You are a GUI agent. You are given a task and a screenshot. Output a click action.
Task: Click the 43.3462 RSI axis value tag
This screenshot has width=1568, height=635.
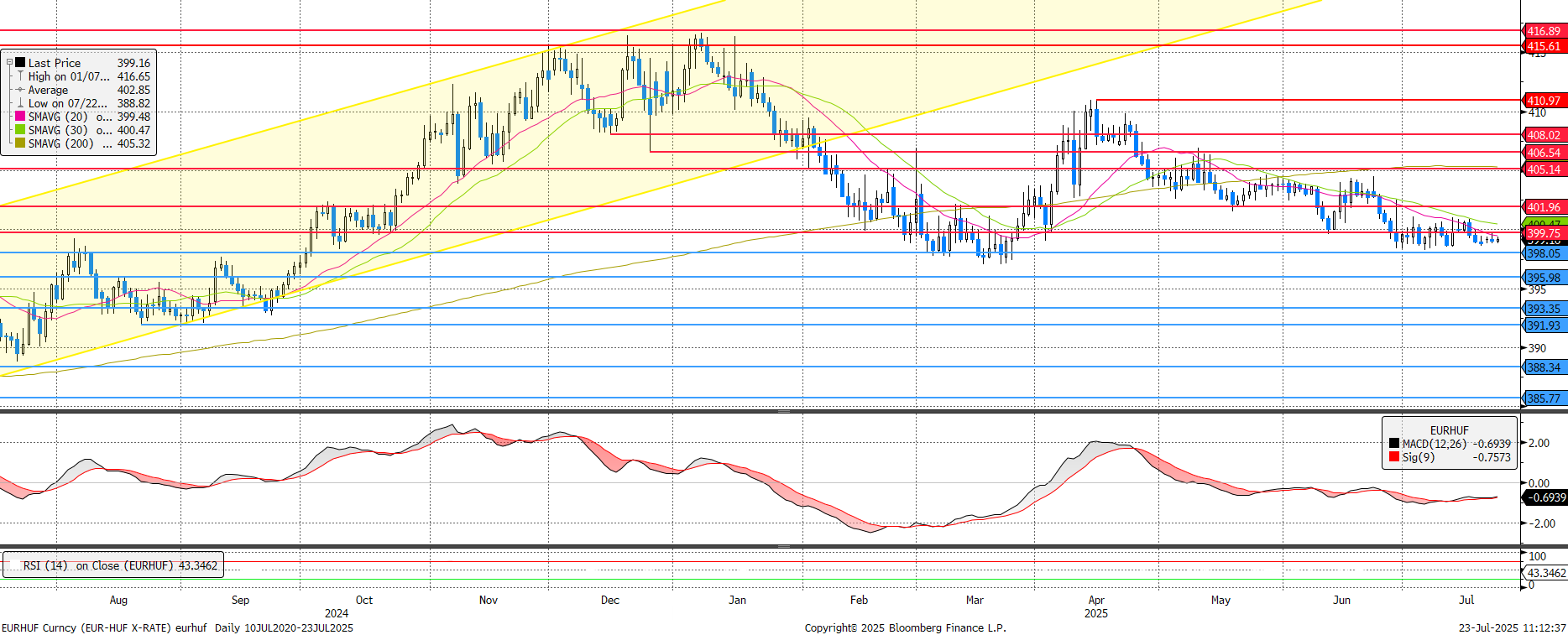pyautogui.click(x=1545, y=573)
